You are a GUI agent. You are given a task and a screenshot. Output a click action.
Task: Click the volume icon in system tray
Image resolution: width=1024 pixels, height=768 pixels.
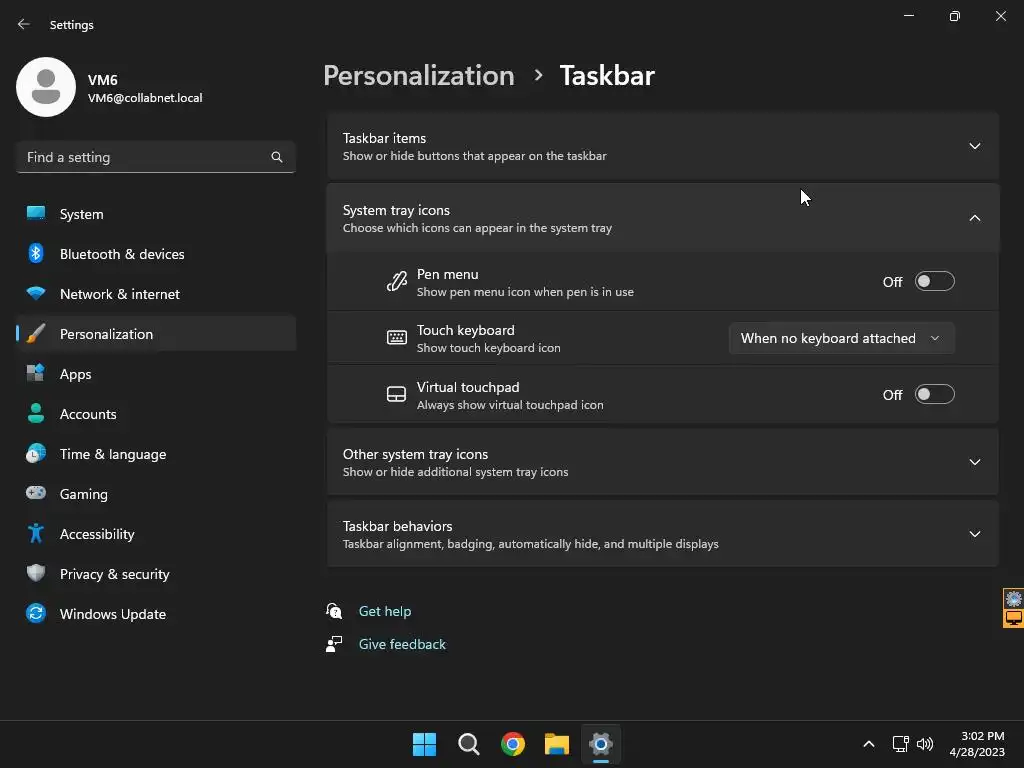click(925, 744)
